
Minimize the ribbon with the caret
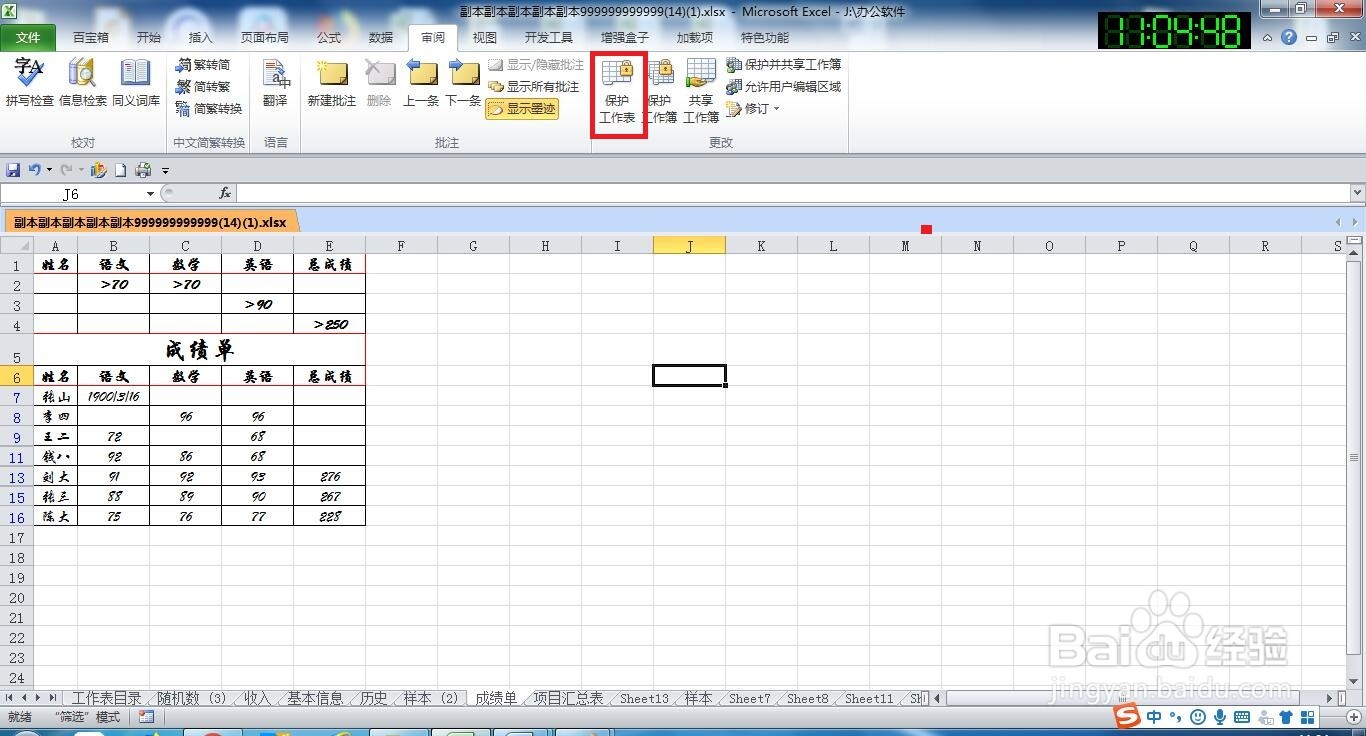(x=1267, y=38)
